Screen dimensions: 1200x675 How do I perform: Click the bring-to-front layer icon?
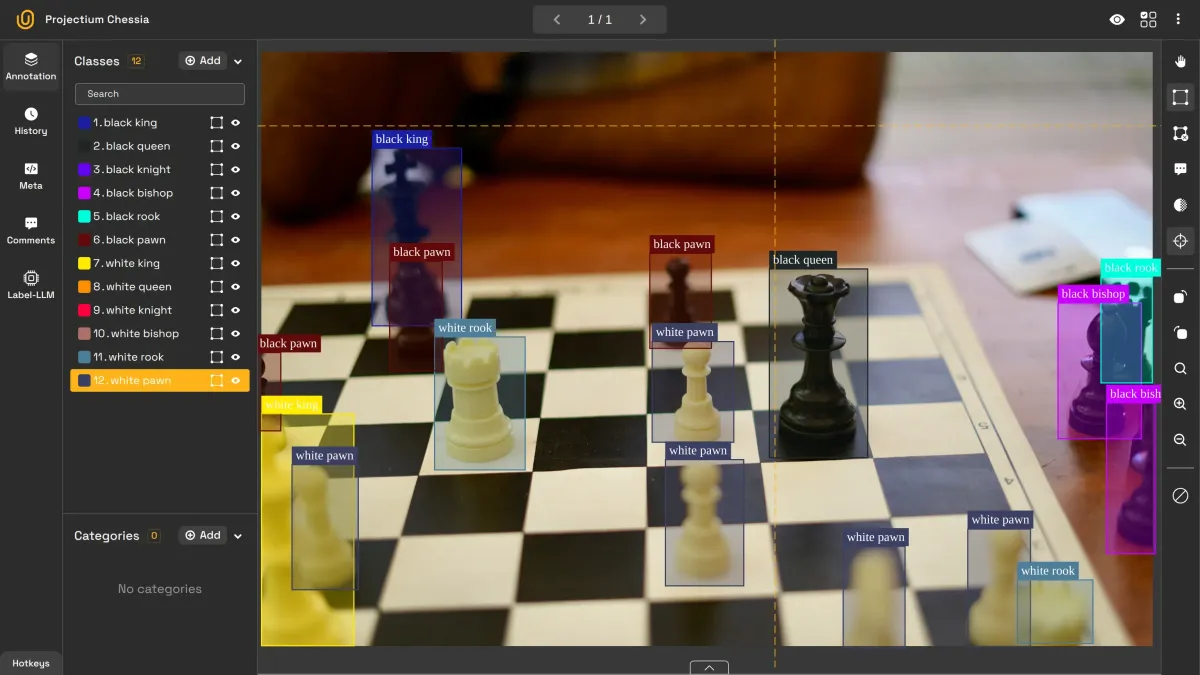[1180, 297]
